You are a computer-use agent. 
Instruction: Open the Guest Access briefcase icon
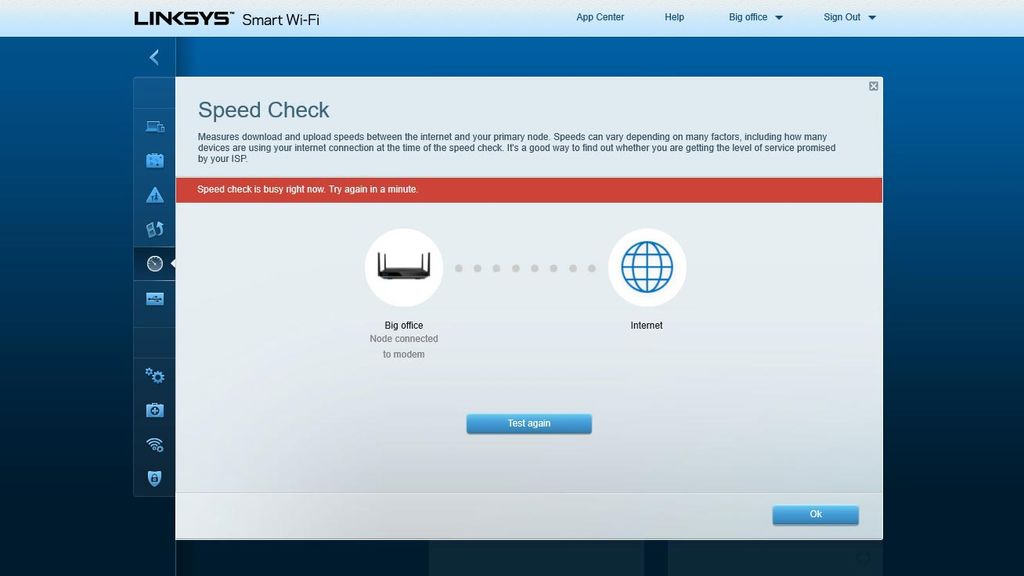154,160
